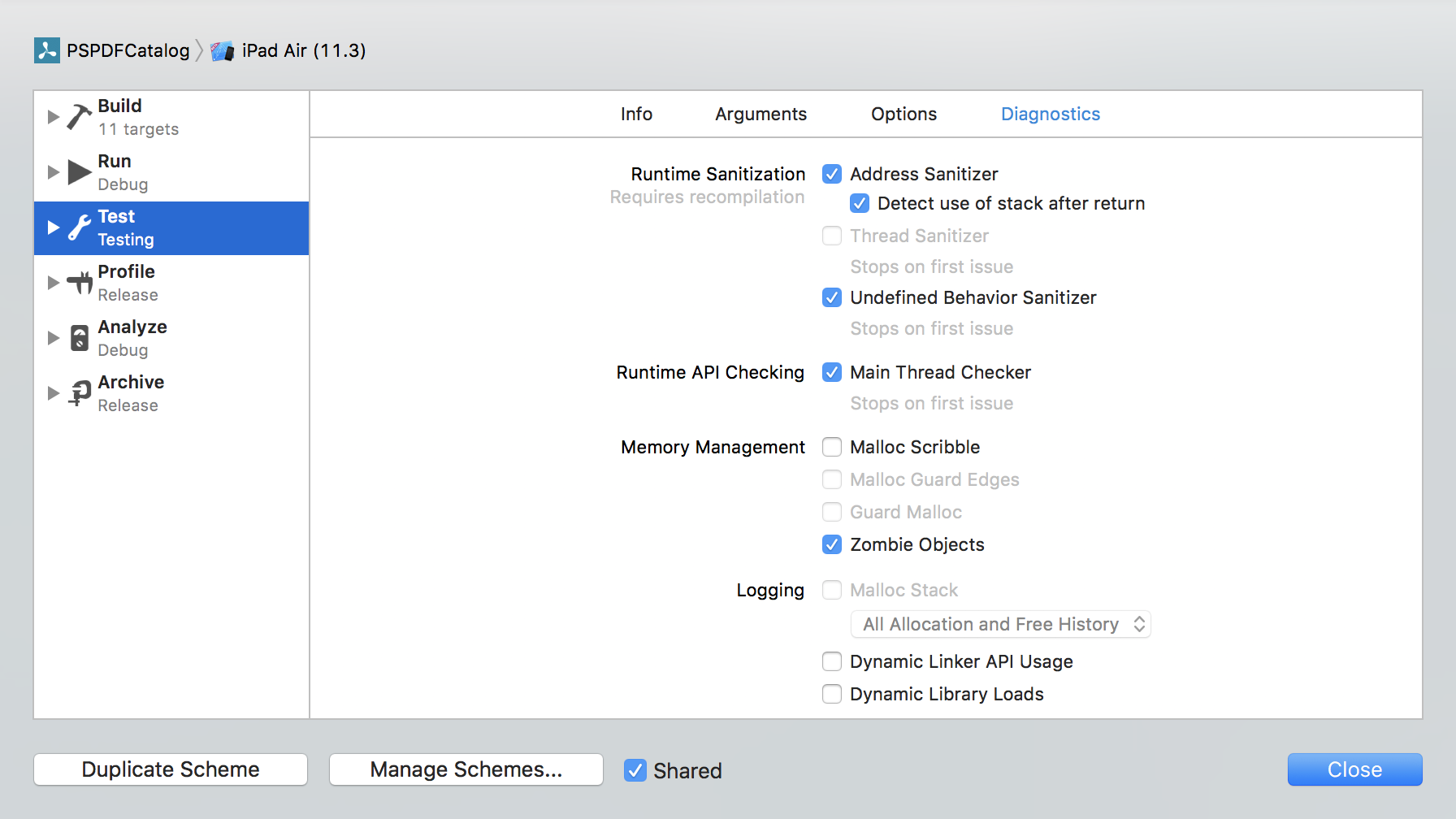Switch to the Arguments tab
The image size is (1456, 819).
760,114
